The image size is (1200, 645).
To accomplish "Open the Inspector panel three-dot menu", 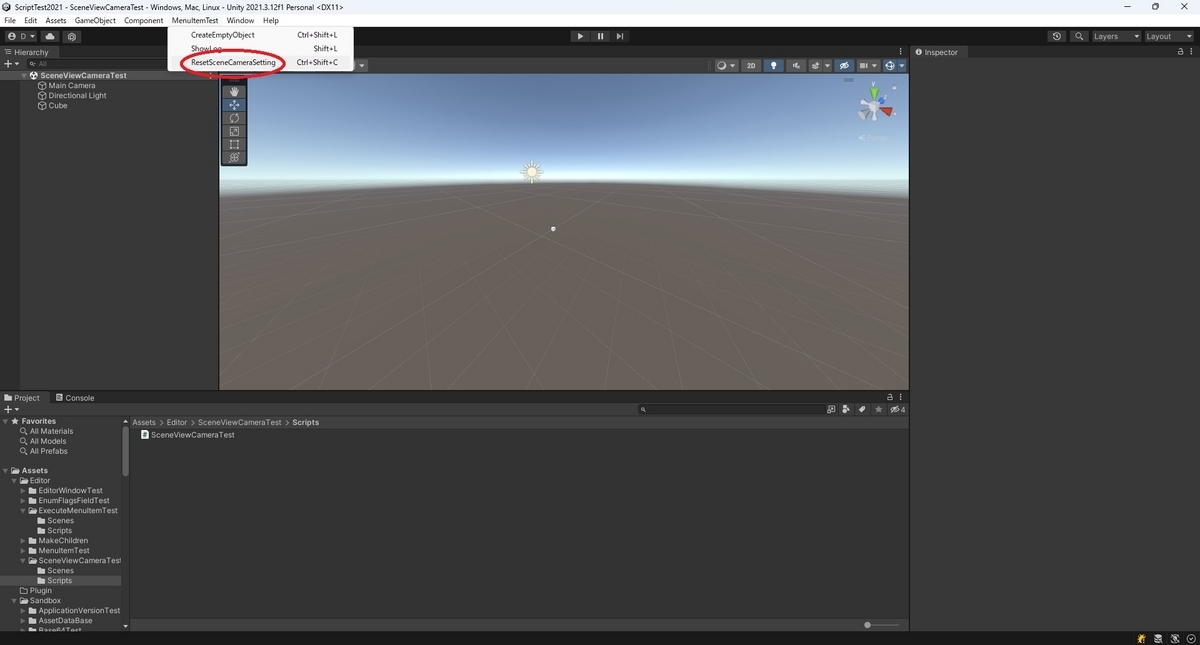I will coord(1192,52).
